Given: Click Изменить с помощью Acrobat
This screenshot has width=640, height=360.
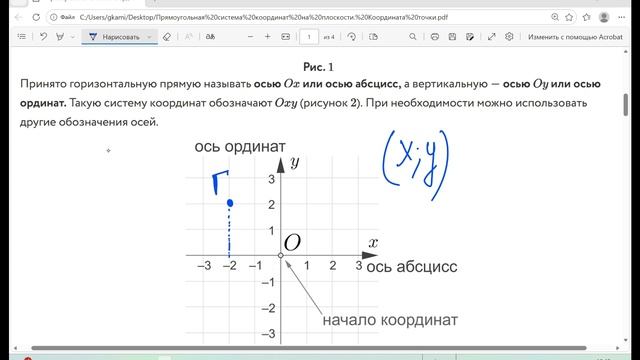Looking at the screenshot, I should (575, 37).
